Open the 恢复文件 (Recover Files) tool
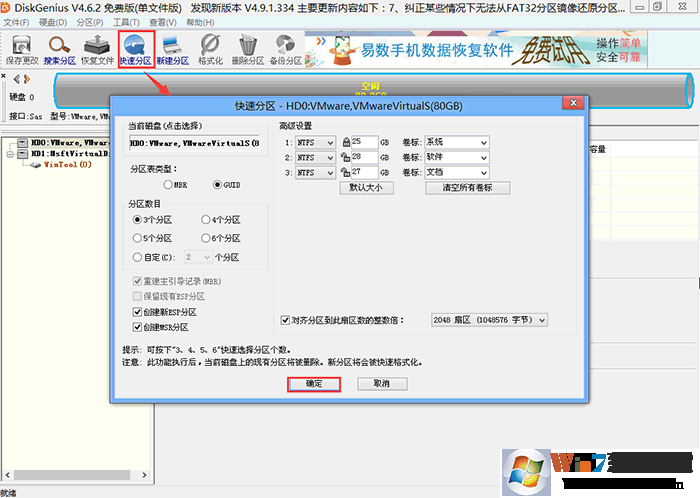 click(96, 48)
